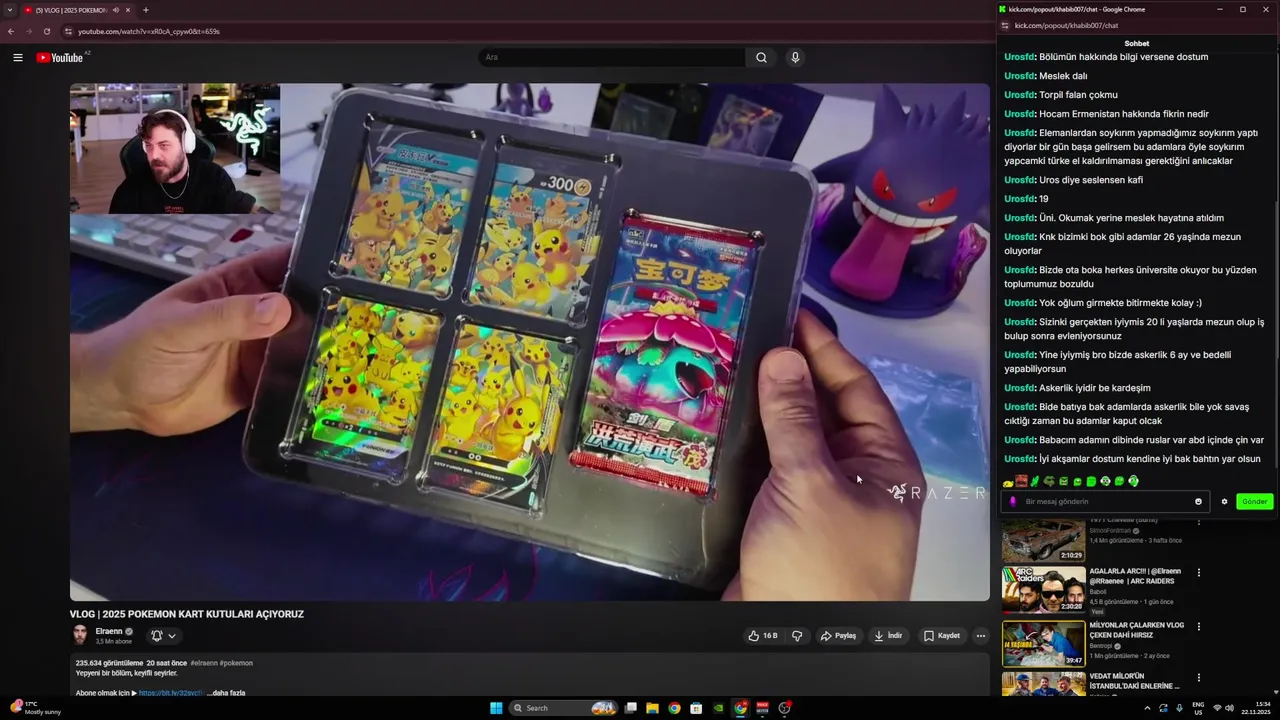This screenshot has height=720, width=1280.
Task: Open Elraenn channel avatar
Action: pos(80,635)
